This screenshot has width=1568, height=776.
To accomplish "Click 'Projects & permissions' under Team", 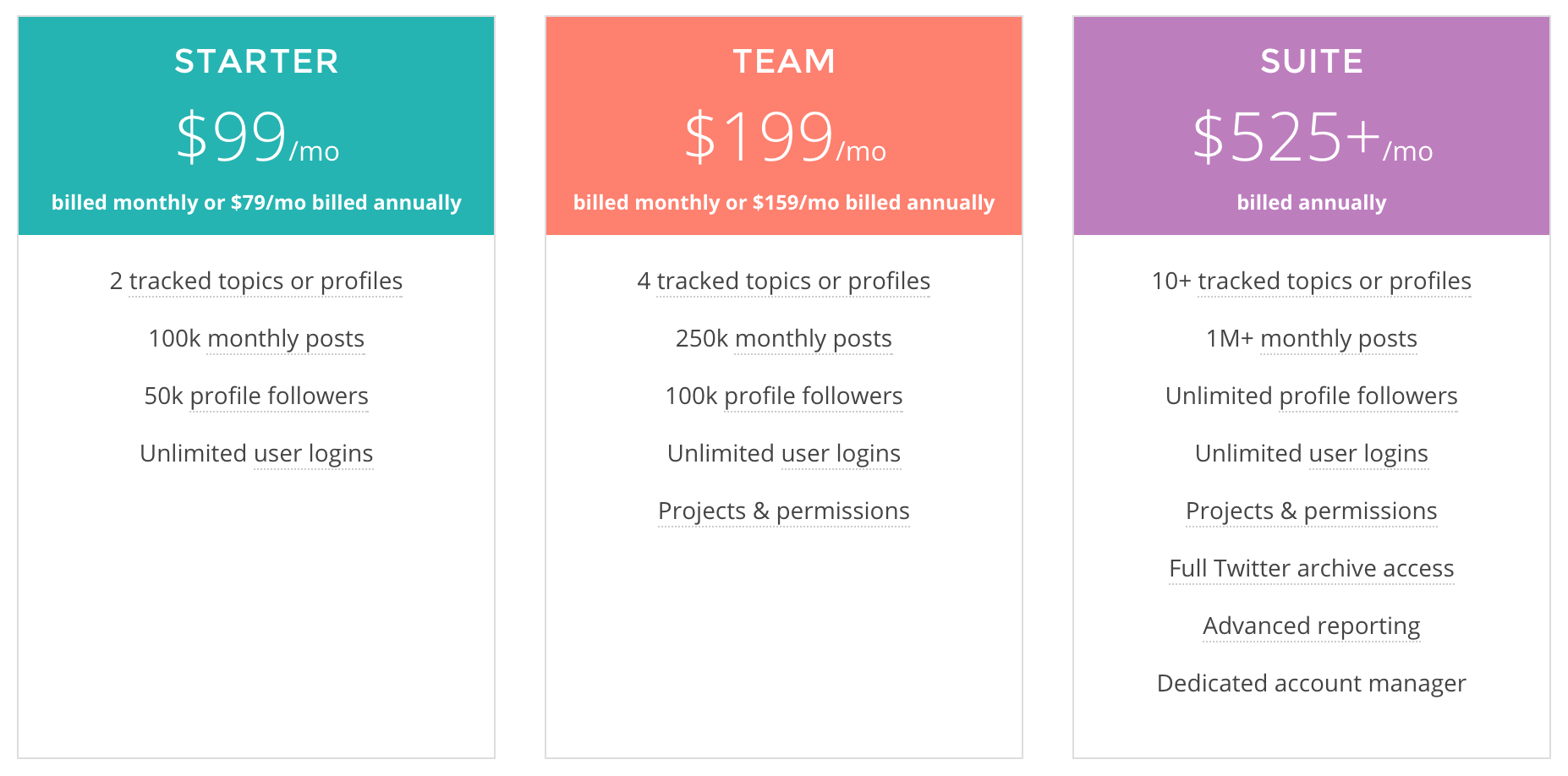I will [784, 511].
